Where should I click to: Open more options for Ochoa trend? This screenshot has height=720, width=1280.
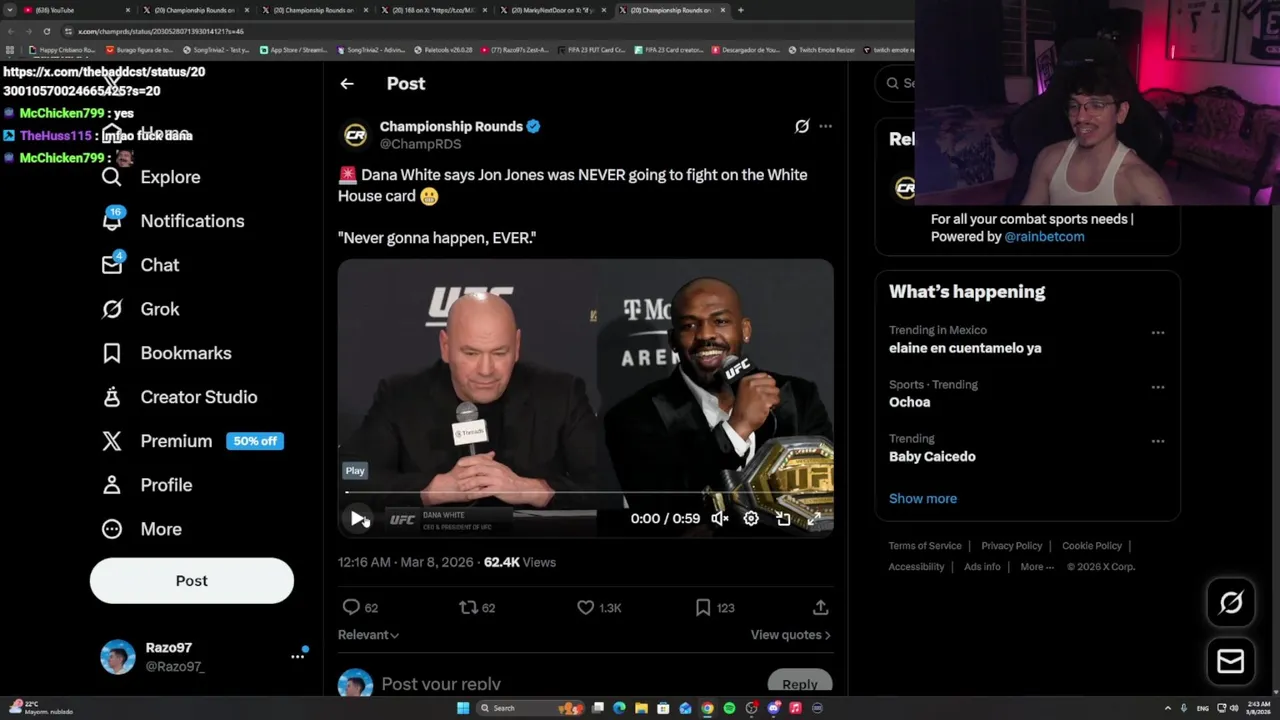[1158, 387]
